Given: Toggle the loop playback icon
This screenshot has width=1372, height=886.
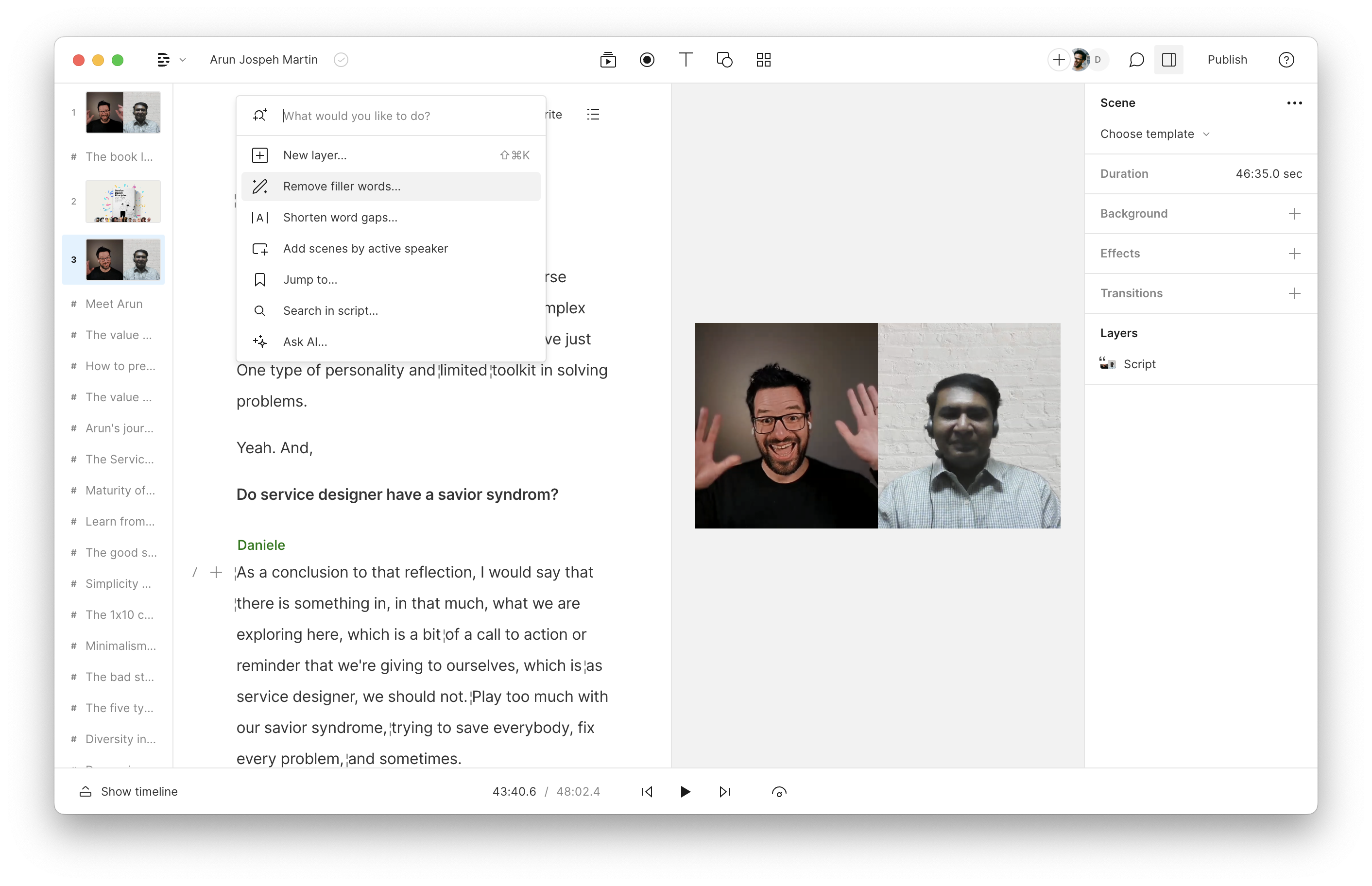Looking at the screenshot, I should point(779,792).
